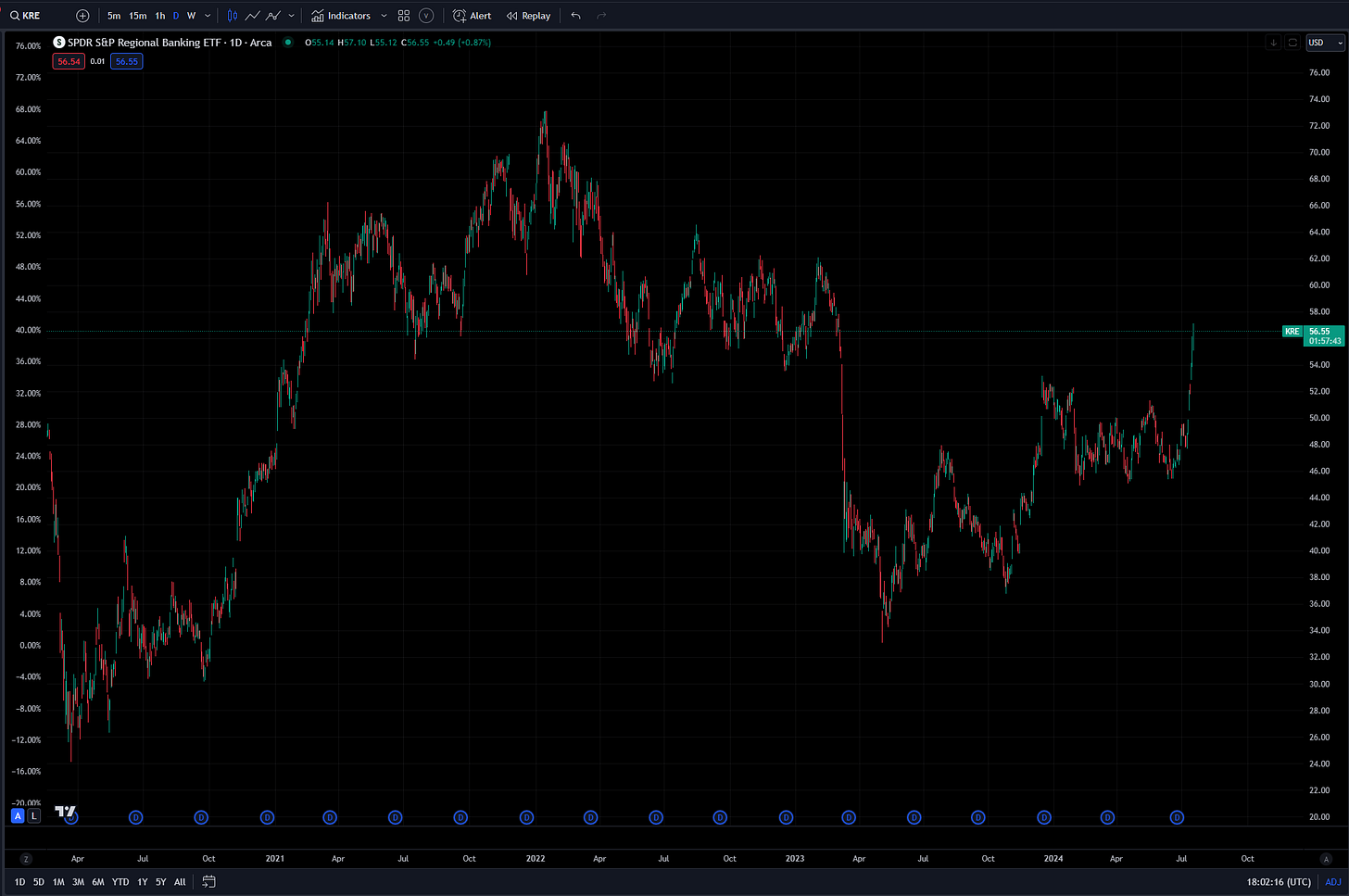Click the dividend D marker left of 2021

[x=267, y=817]
